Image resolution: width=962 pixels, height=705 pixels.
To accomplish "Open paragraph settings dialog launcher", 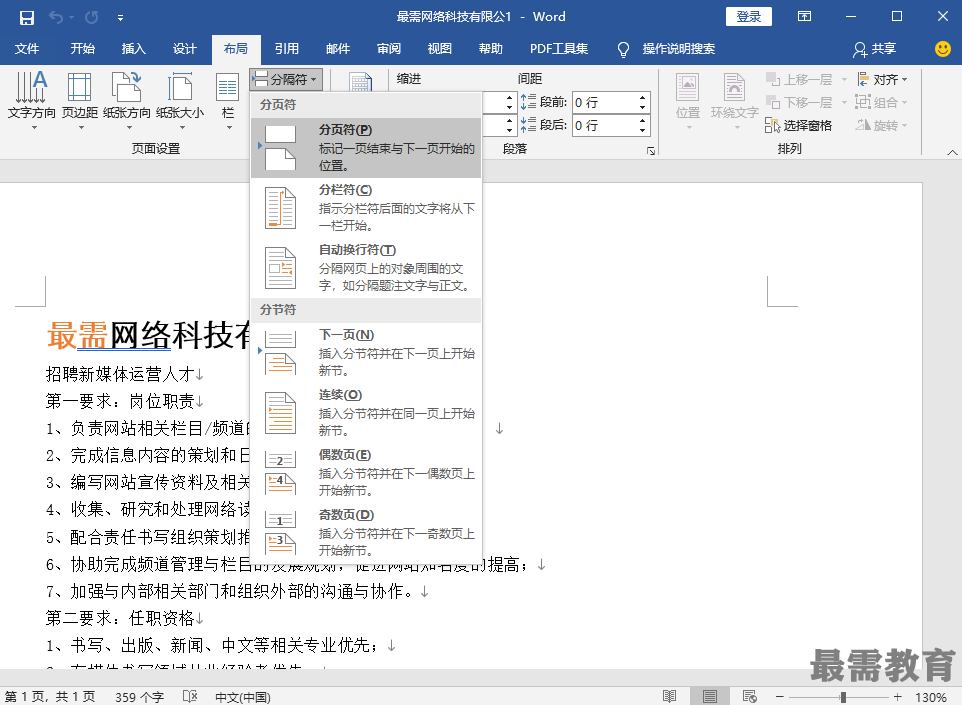I will click(650, 150).
